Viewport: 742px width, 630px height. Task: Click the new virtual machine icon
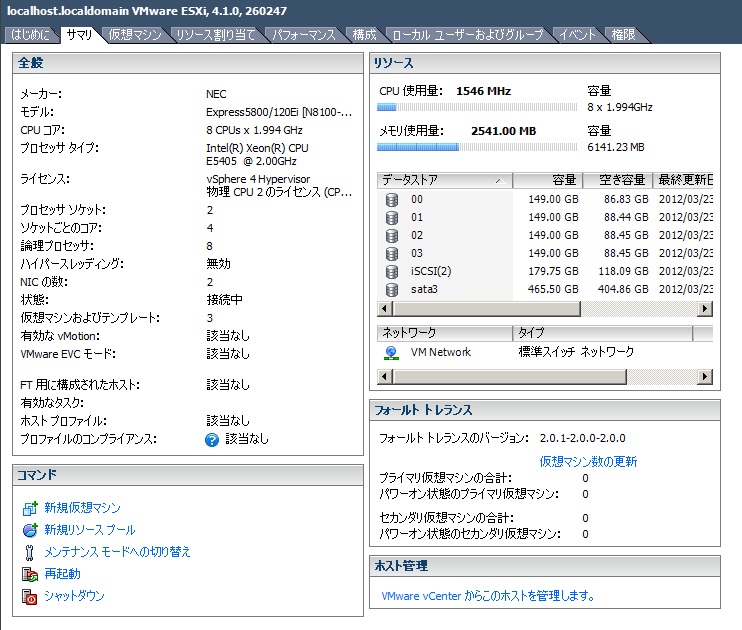pyautogui.click(x=30, y=508)
